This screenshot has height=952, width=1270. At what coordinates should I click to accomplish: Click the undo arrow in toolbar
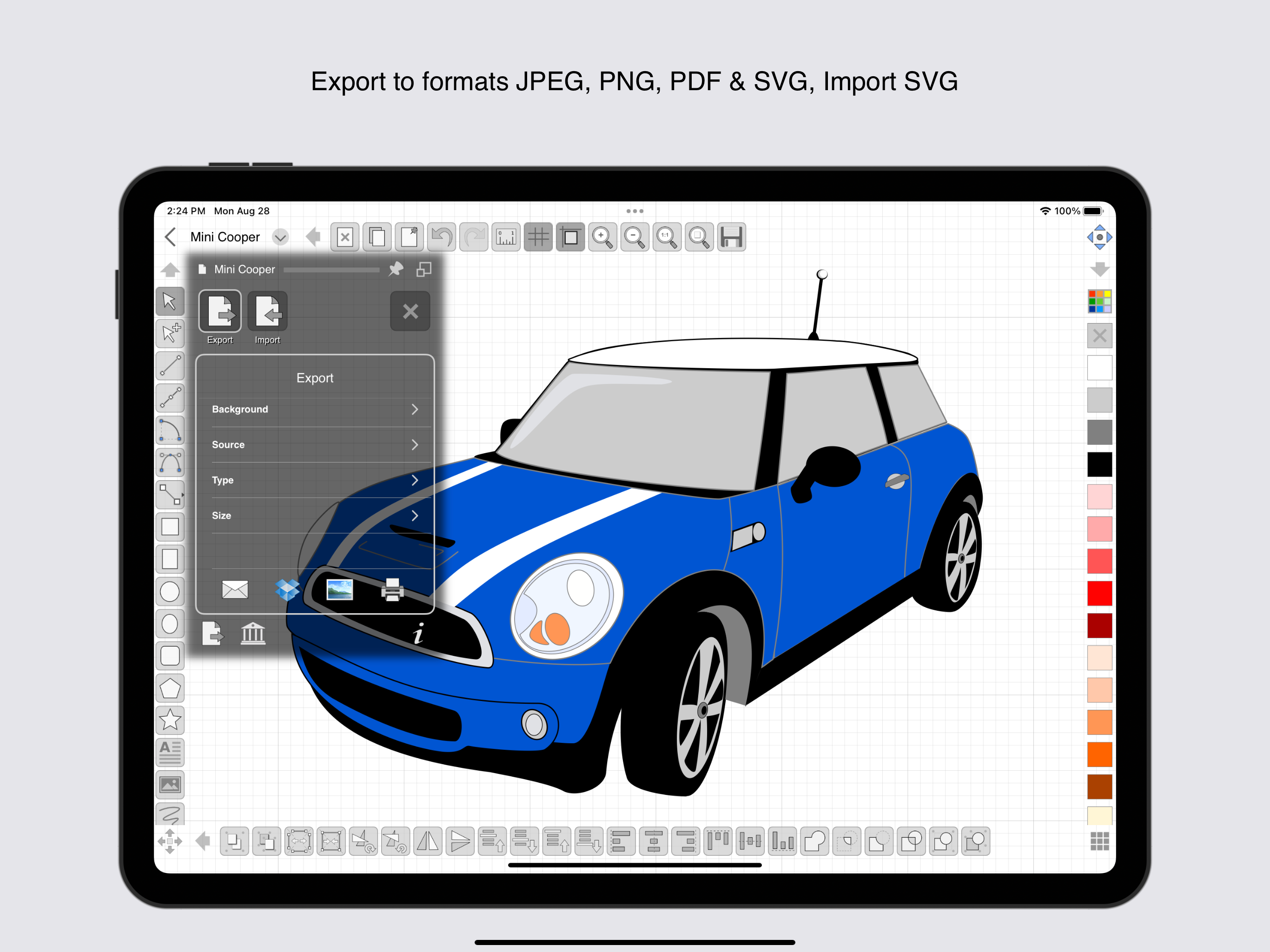(442, 237)
